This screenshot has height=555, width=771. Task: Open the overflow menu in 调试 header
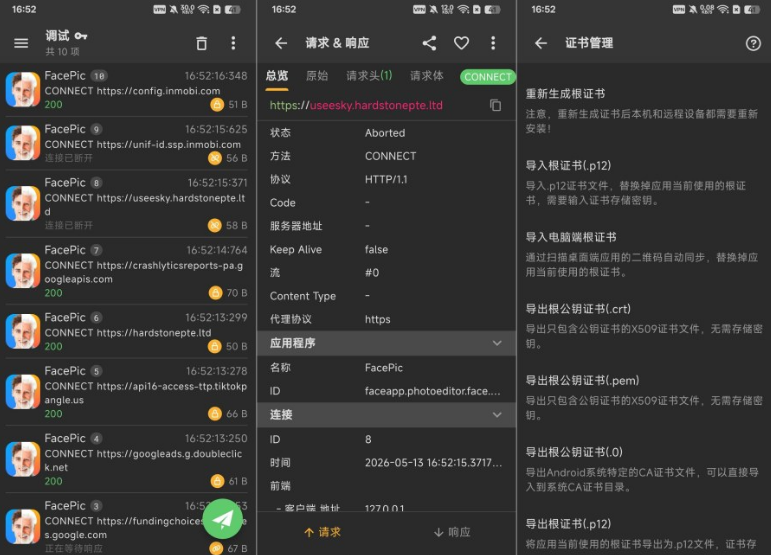point(233,43)
